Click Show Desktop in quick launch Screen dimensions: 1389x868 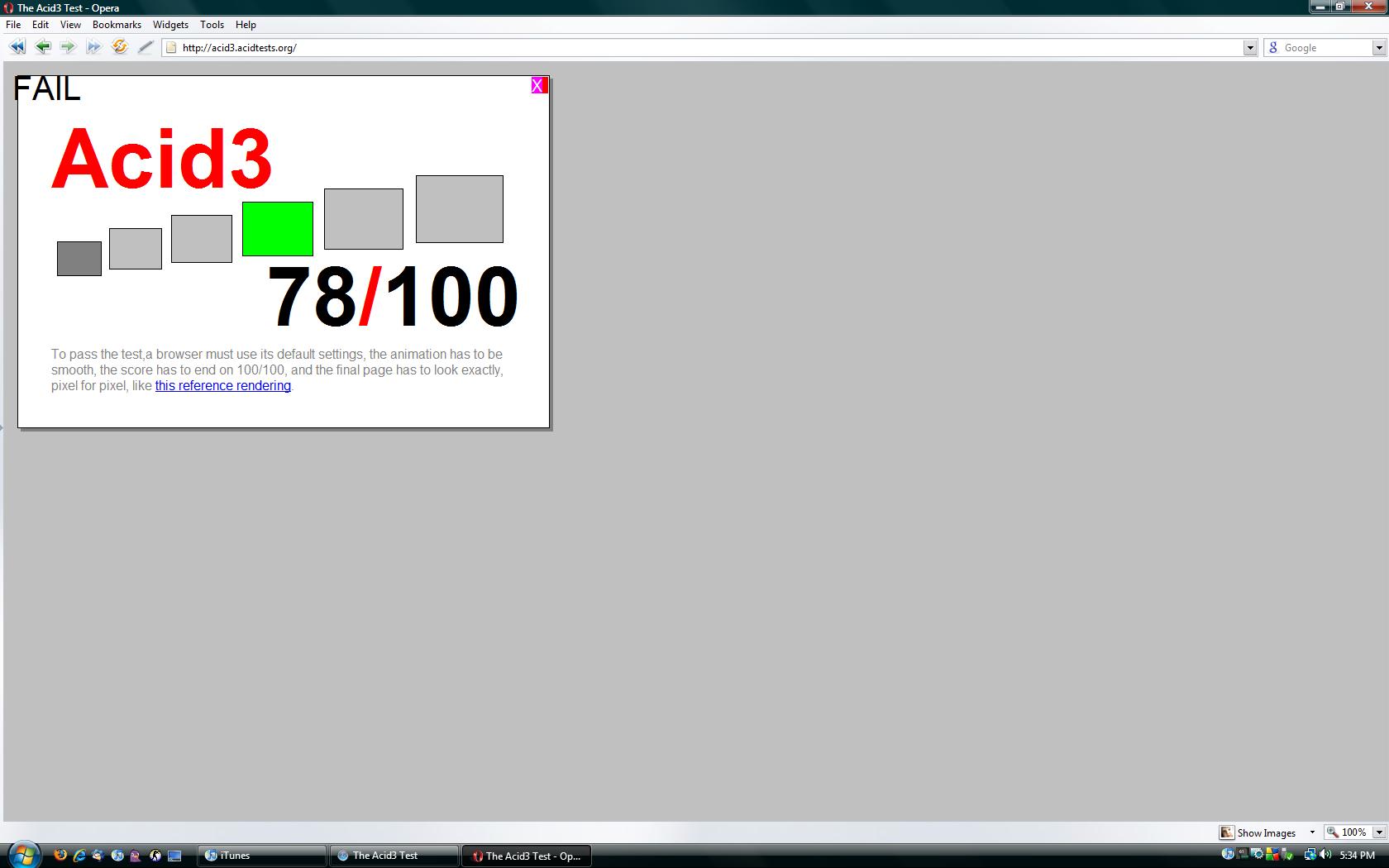click(x=174, y=856)
